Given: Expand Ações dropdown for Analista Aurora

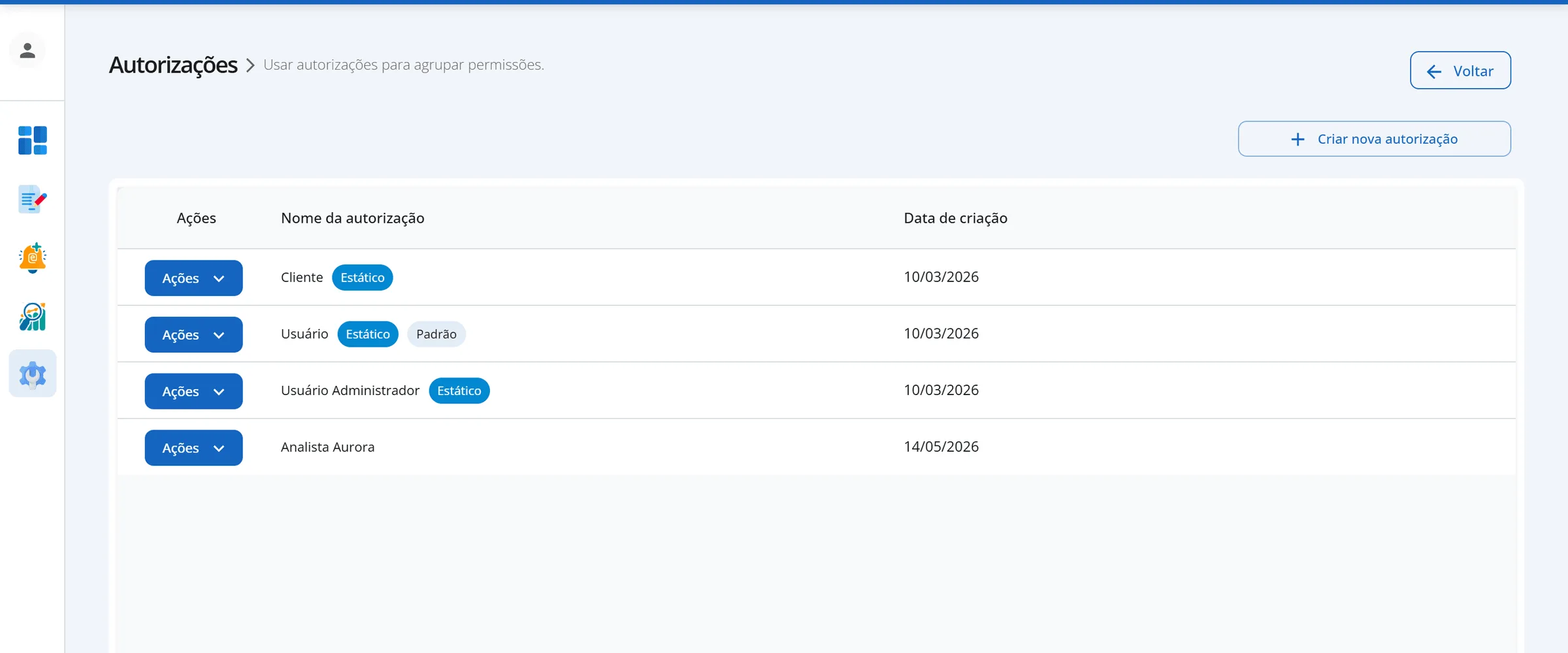Looking at the screenshot, I should pyautogui.click(x=193, y=448).
